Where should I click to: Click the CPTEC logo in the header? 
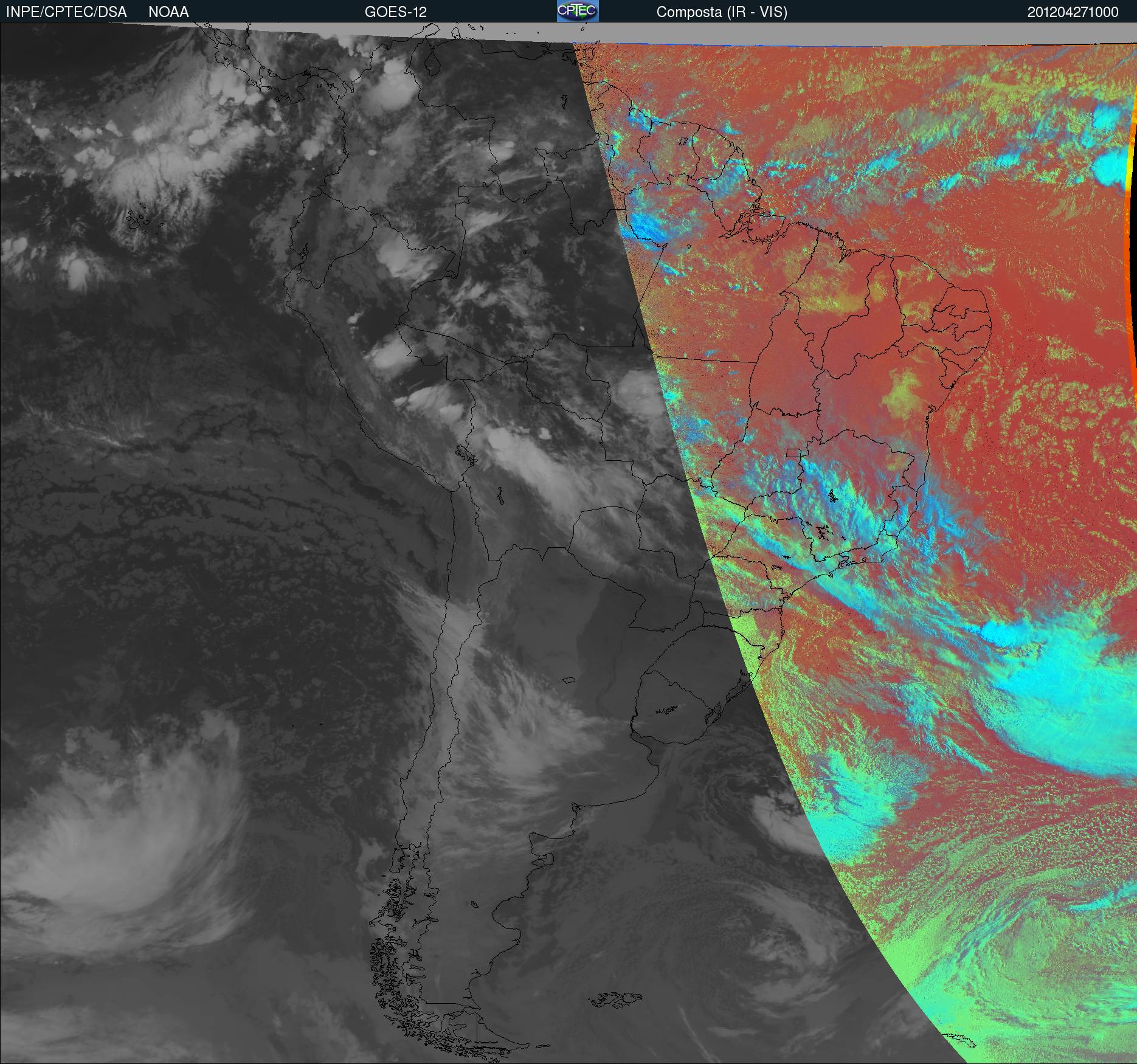click(x=578, y=11)
